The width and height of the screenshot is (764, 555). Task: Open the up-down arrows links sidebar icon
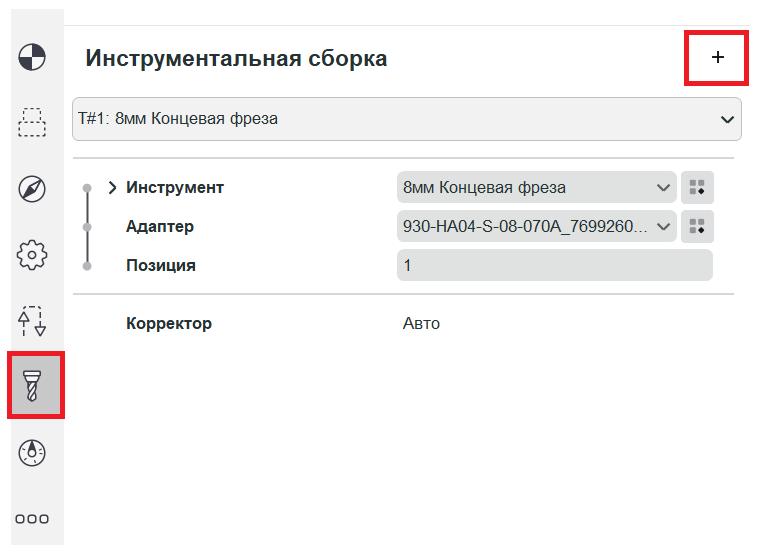pyautogui.click(x=32, y=321)
